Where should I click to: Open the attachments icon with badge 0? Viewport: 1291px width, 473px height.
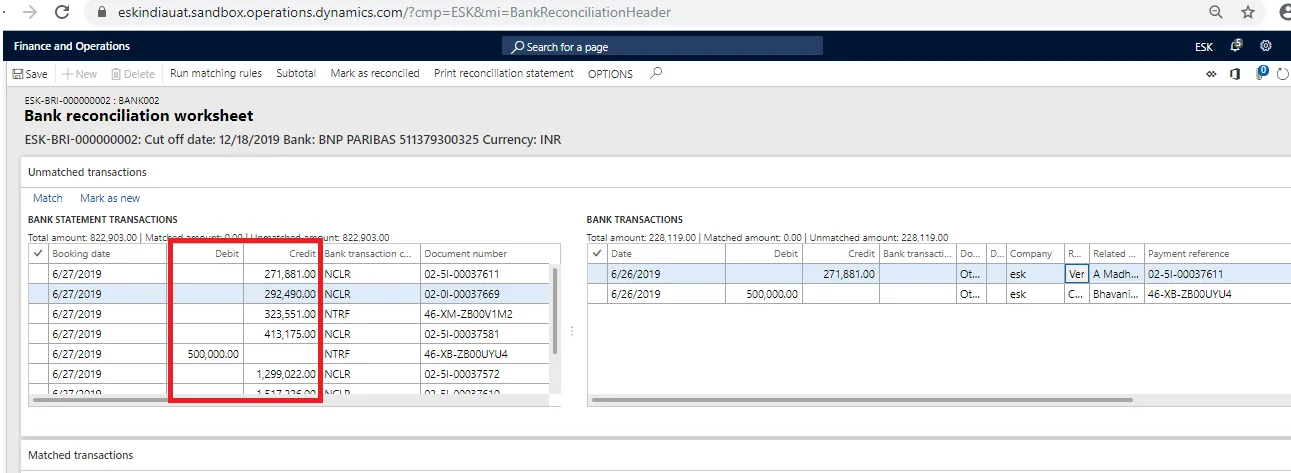1261,73
